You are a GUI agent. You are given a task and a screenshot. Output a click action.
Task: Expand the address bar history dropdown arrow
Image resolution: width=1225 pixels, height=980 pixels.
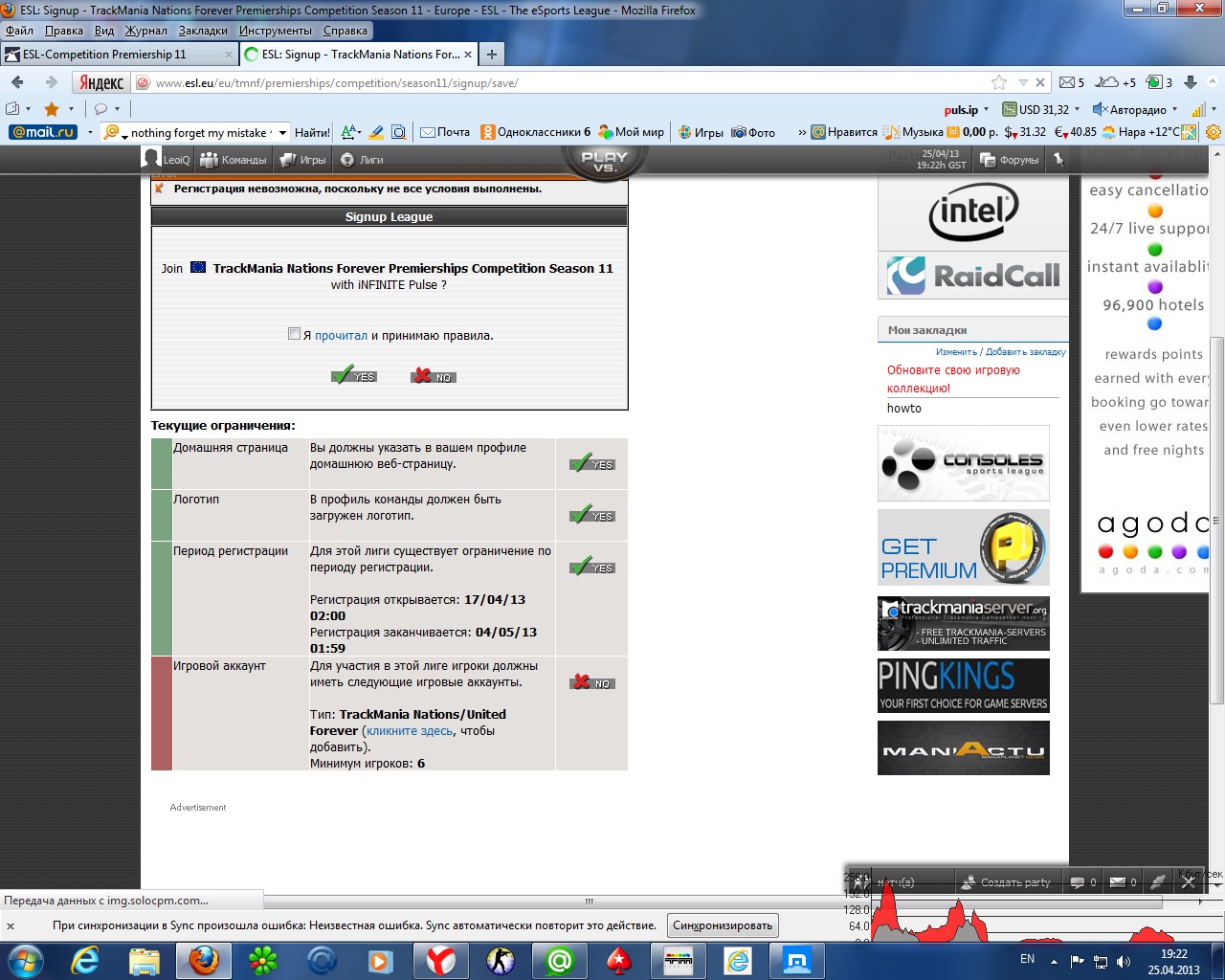coord(1022,82)
